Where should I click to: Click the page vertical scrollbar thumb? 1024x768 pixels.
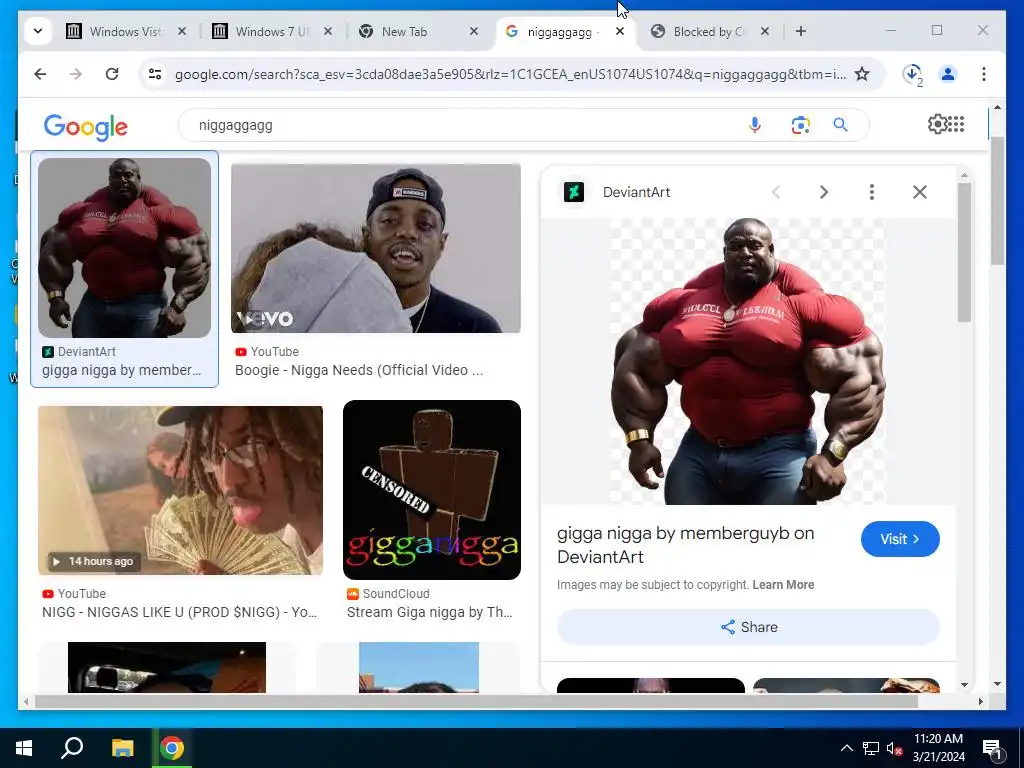pyautogui.click(x=997, y=200)
